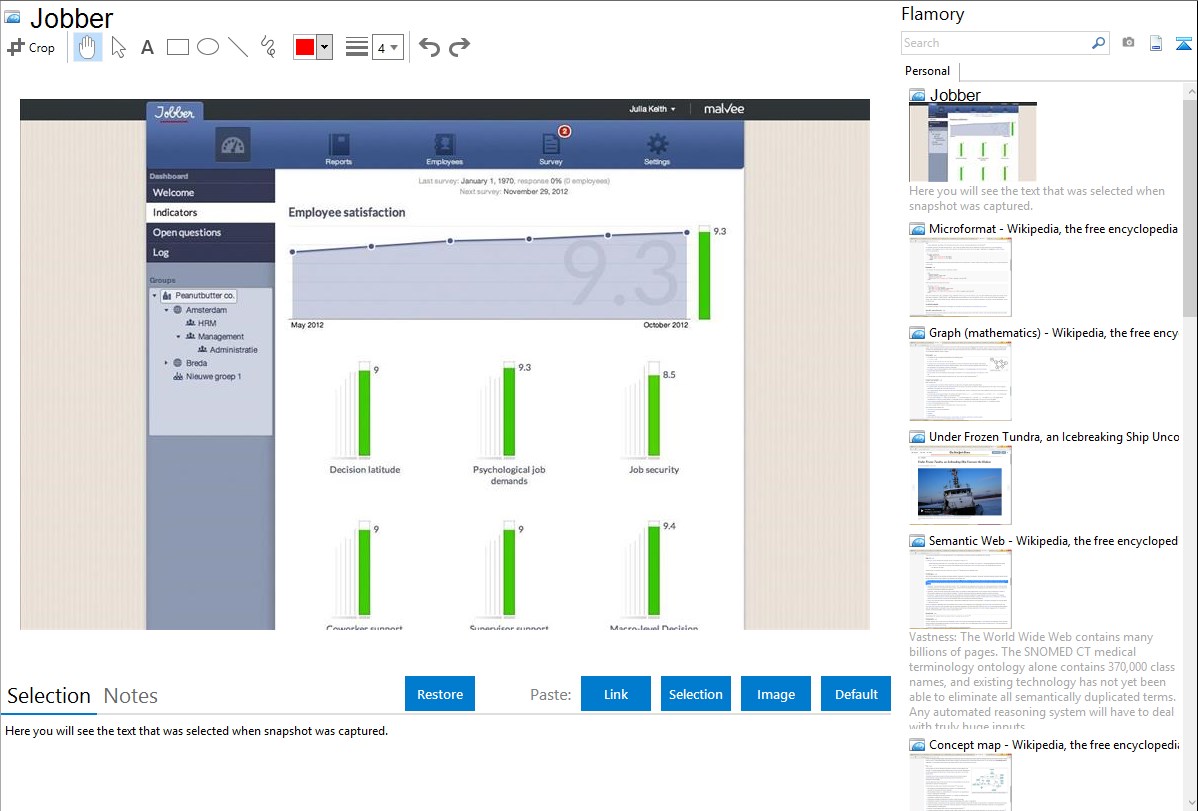Open the Under Frozen Tundra snapshot thumbnail
Screen dimensions: 1198x811
(x=960, y=485)
